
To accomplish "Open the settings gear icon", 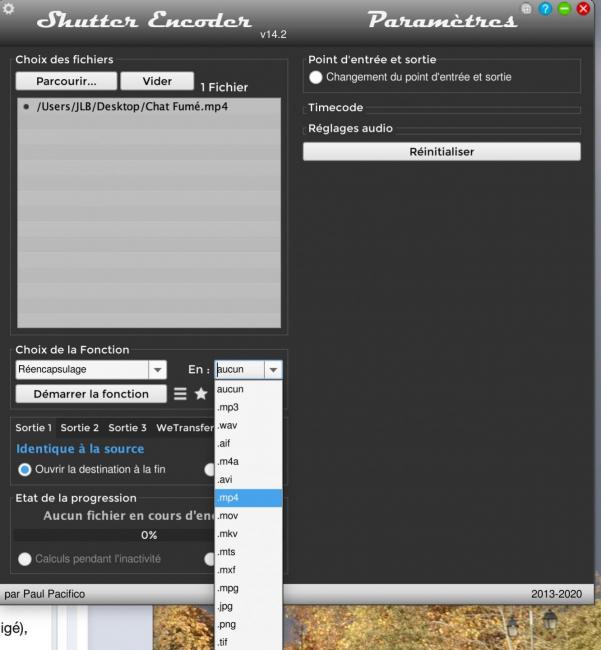I will [11, 7].
